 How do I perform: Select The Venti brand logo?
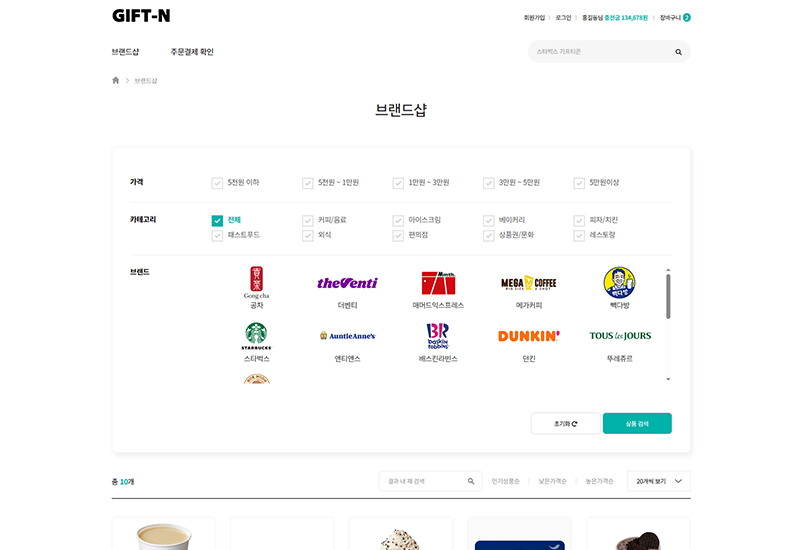coord(347,283)
